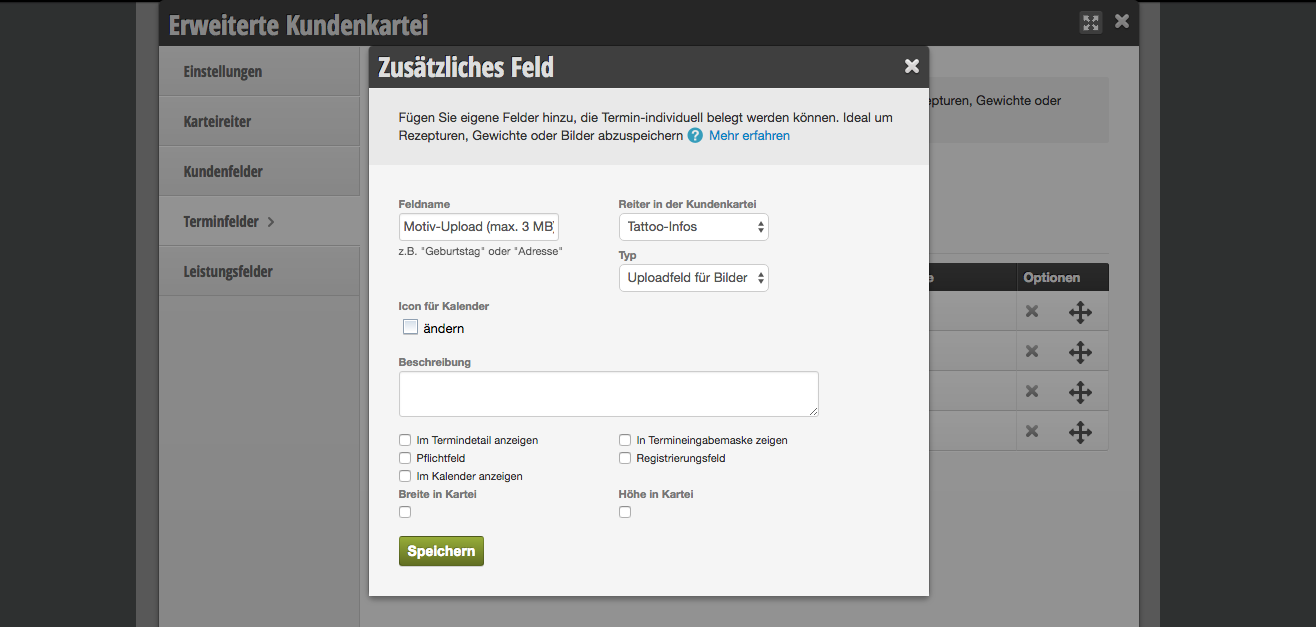Click the green Speichern button
1316x627 pixels.
tap(441, 551)
